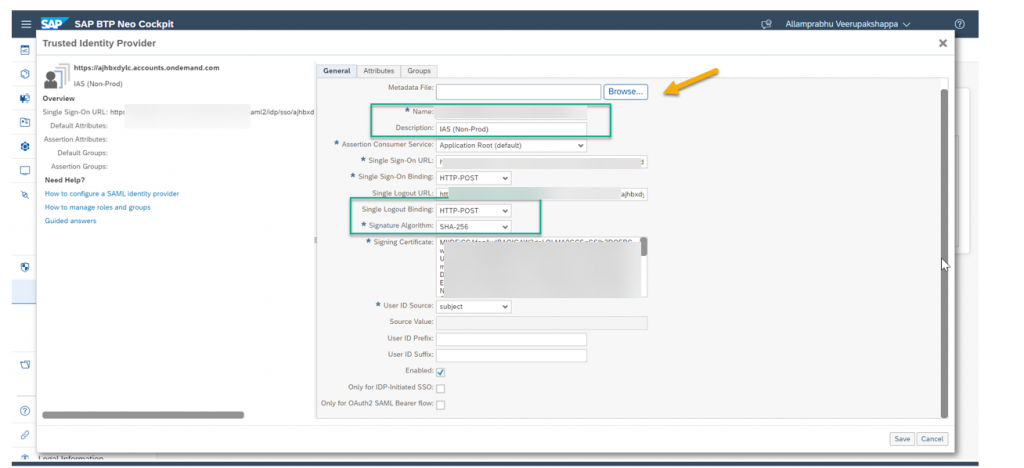Click Browse... for the metadata file
The width and height of the screenshot is (1024, 468).
point(626,91)
